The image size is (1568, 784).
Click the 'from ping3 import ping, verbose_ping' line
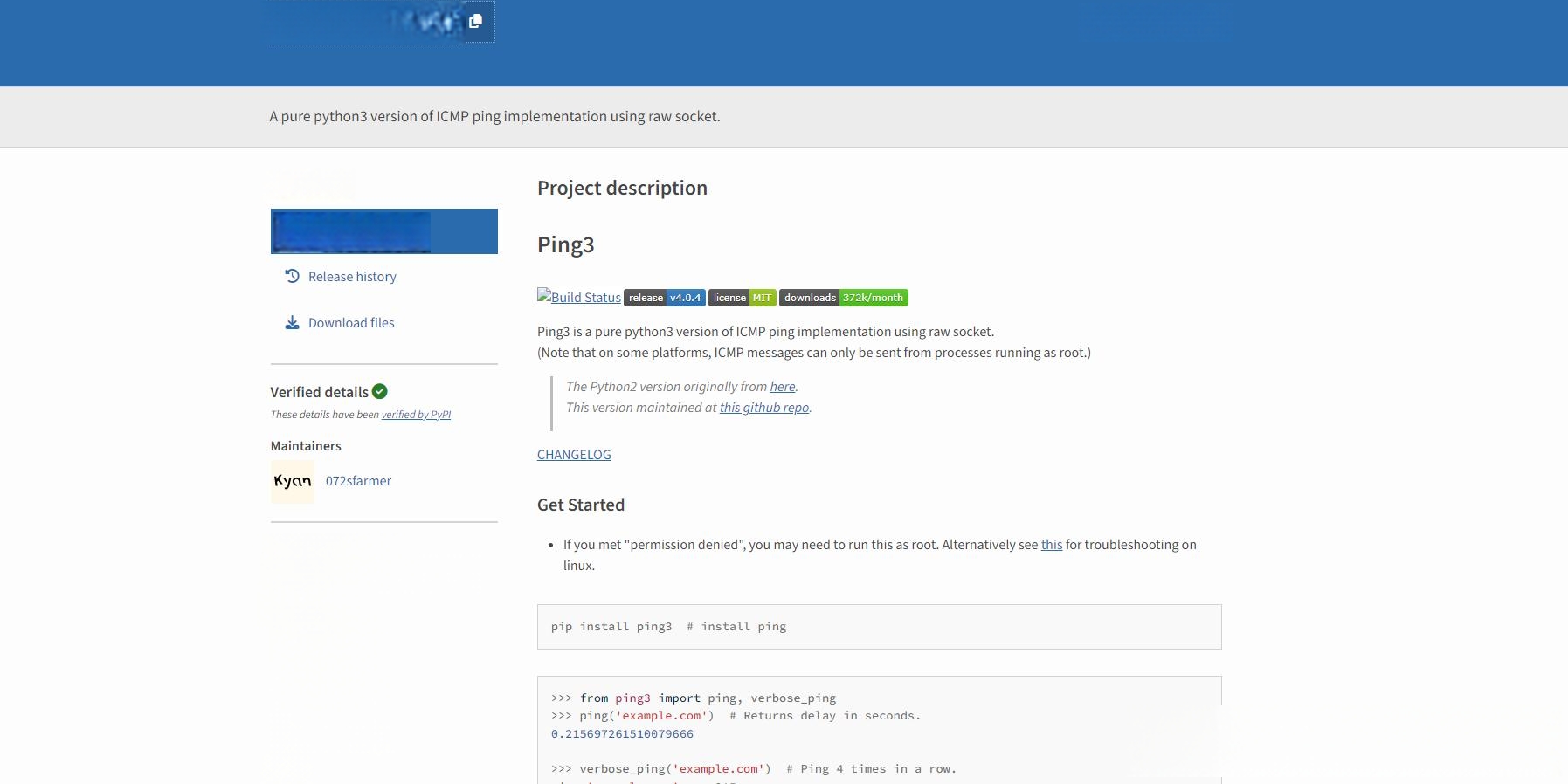(694, 698)
